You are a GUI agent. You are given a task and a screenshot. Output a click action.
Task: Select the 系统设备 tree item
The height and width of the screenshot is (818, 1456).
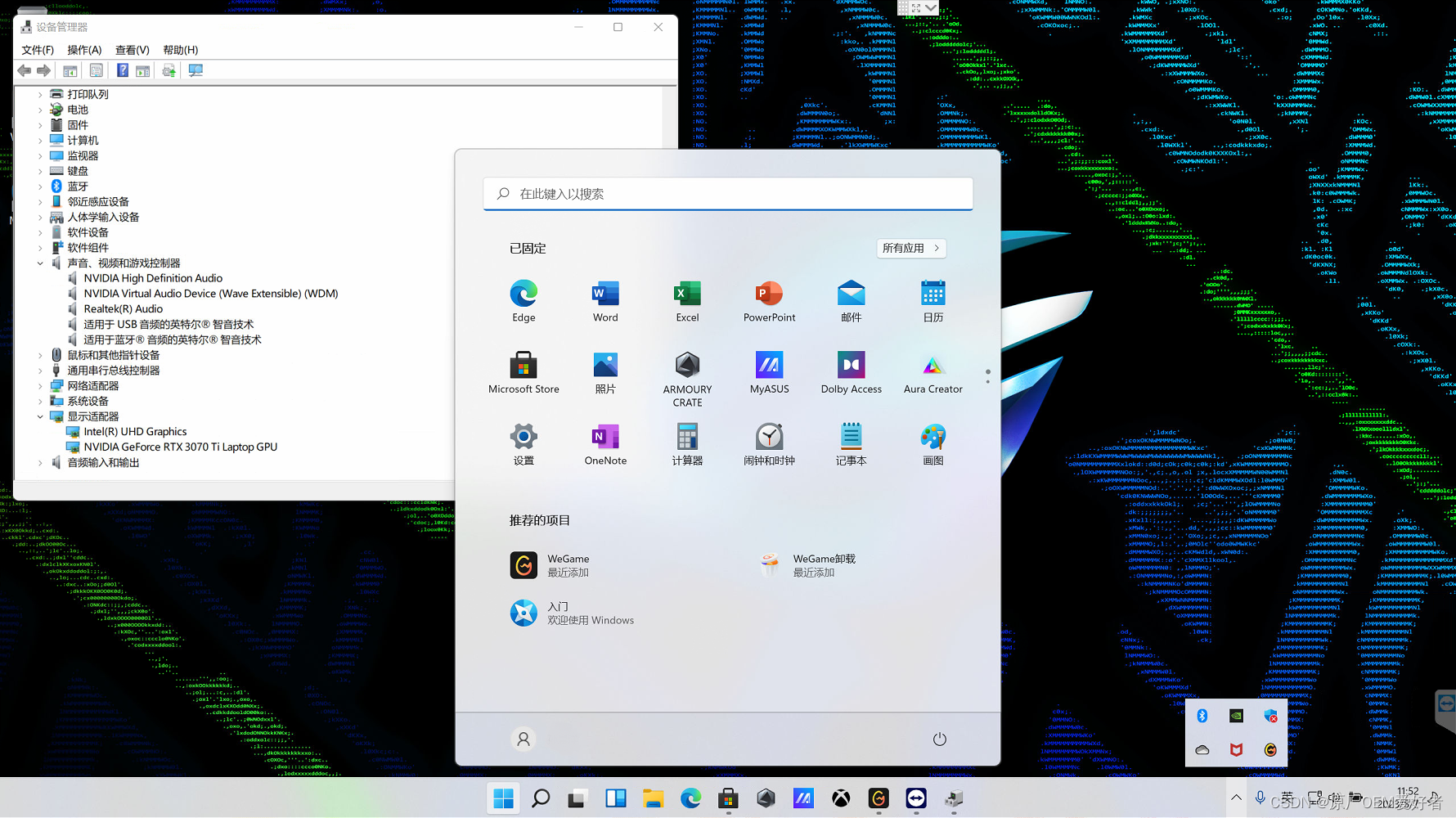pyautogui.click(x=88, y=402)
